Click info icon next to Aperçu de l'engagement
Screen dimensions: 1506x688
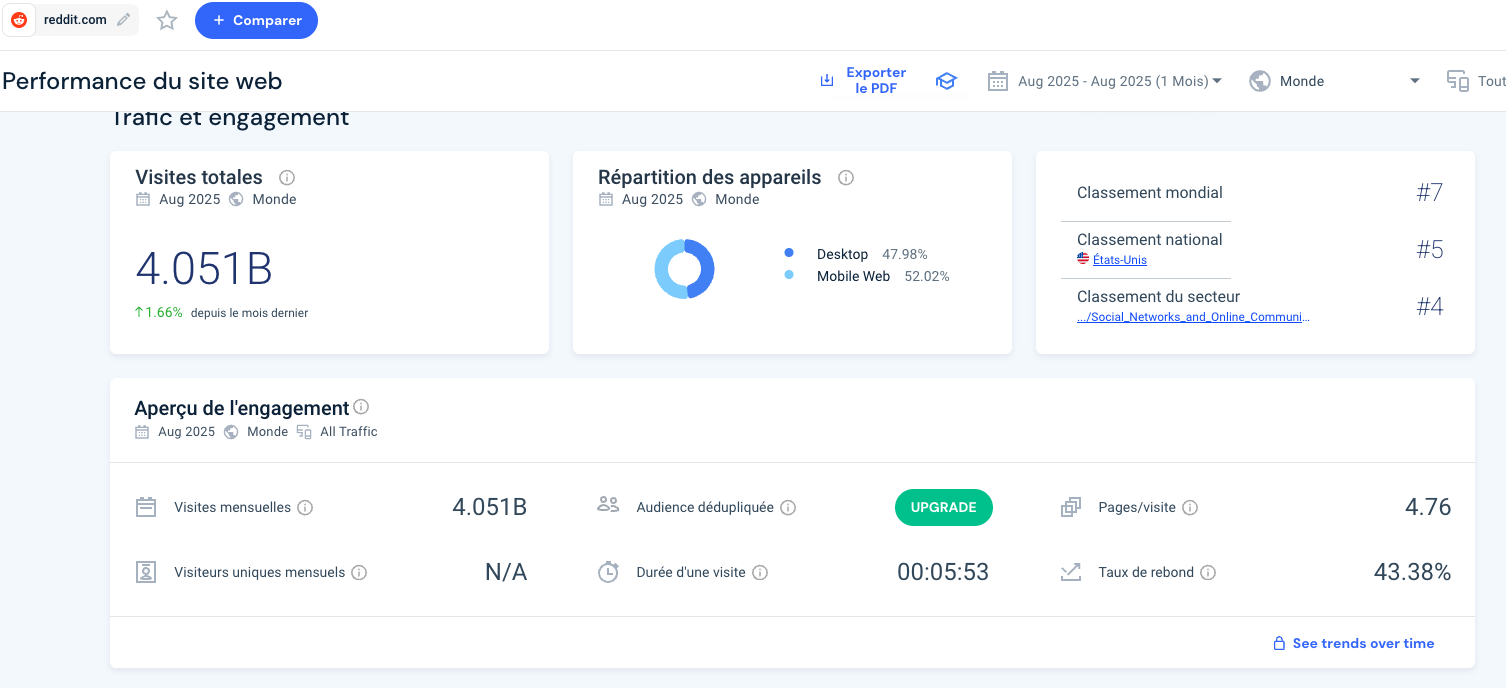[361, 407]
